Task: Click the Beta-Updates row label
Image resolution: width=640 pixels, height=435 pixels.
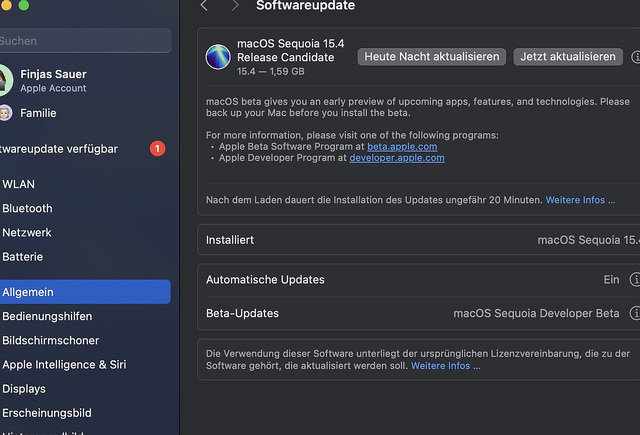Action: pos(242,313)
